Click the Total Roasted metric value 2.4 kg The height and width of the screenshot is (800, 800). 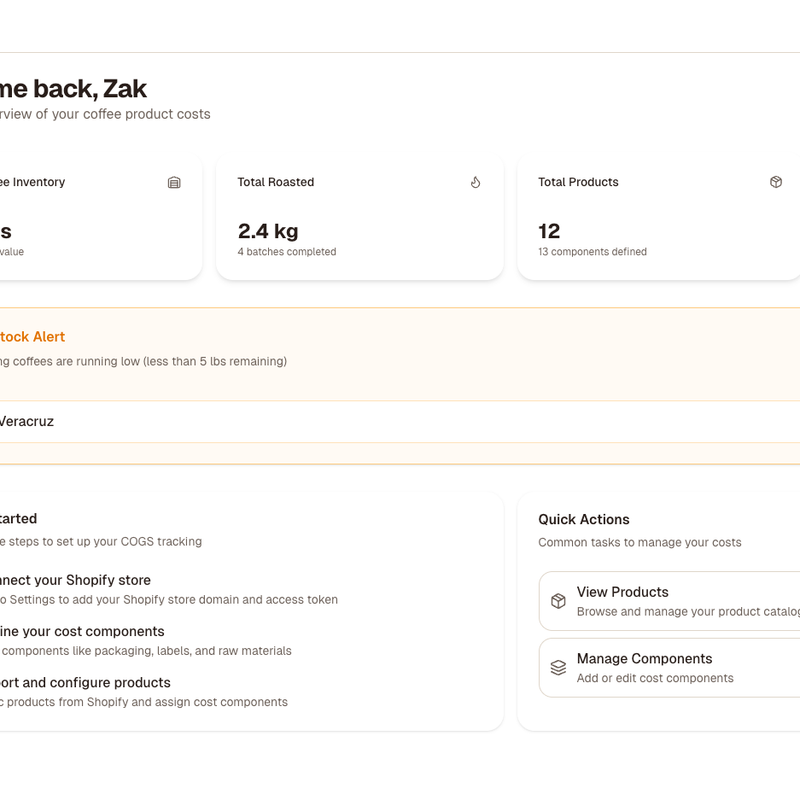point(266,231)
